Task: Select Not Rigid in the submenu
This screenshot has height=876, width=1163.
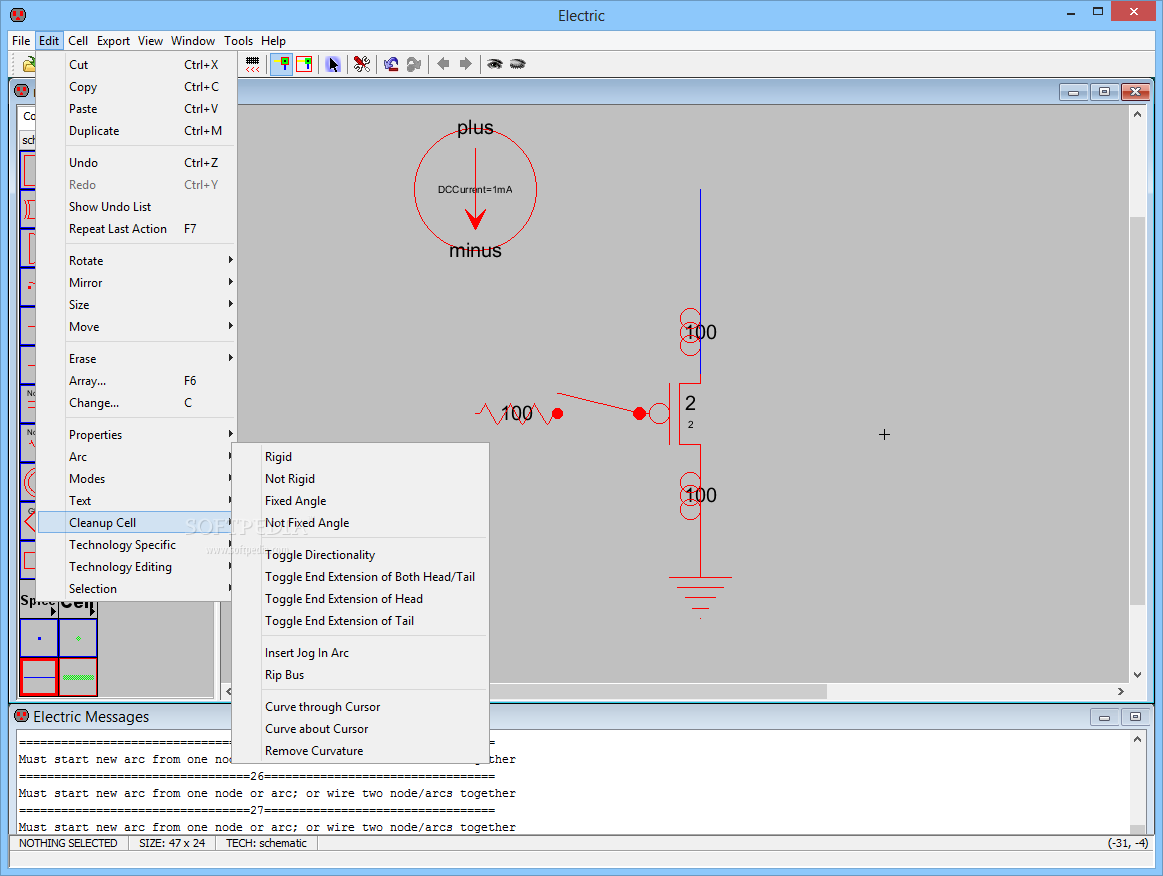Action: pyautogui.click(x=360, y=478)
